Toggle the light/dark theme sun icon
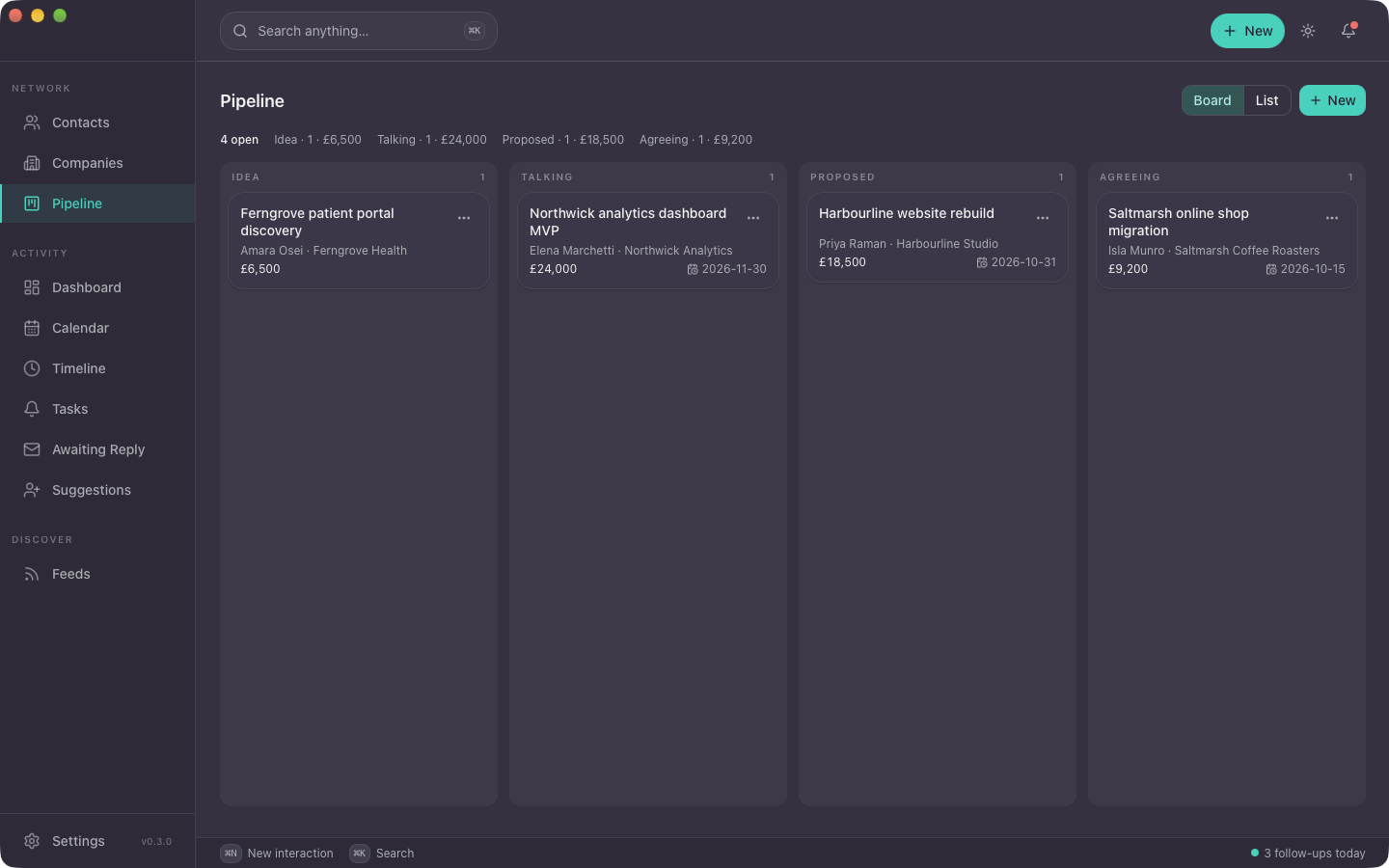Screen dimensions: 1389x868 tap(1308, 31)
